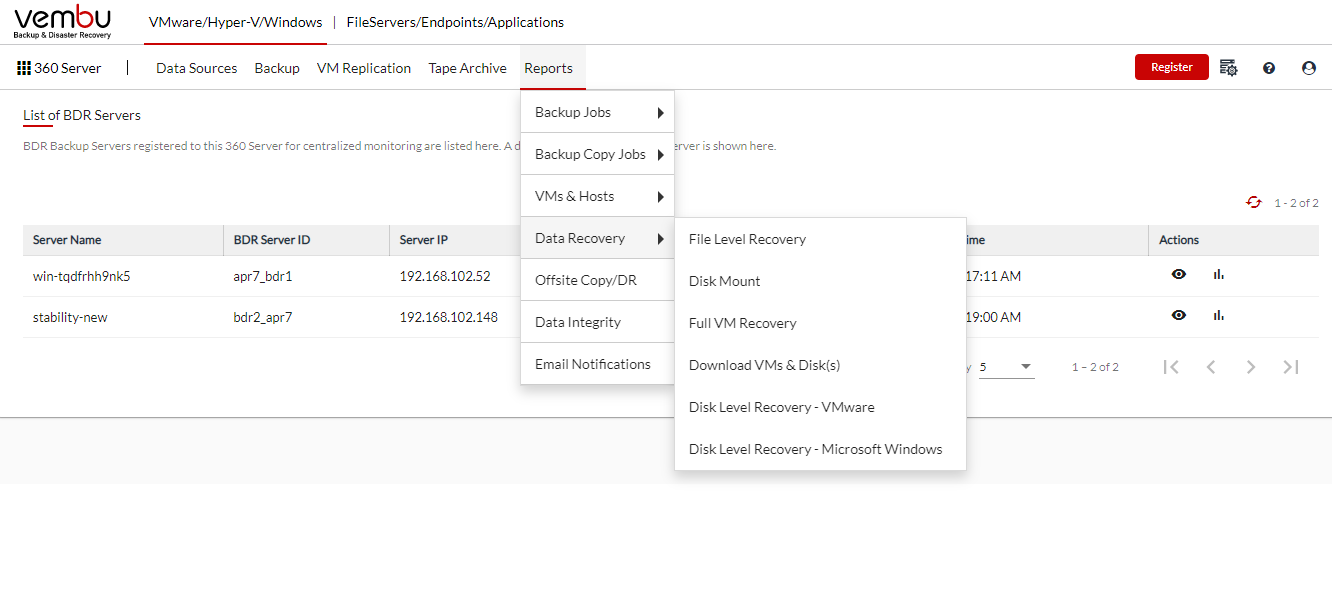Screen dimensions: 1332x604
Task: Click the Vembu logo
Action: click(63, 22)
